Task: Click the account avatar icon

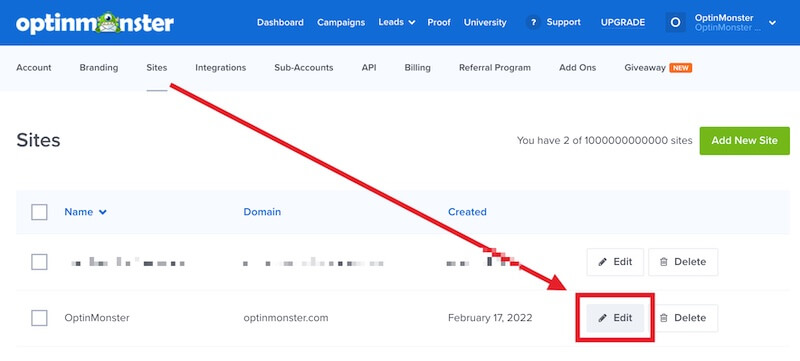Action: click(676, 22)
